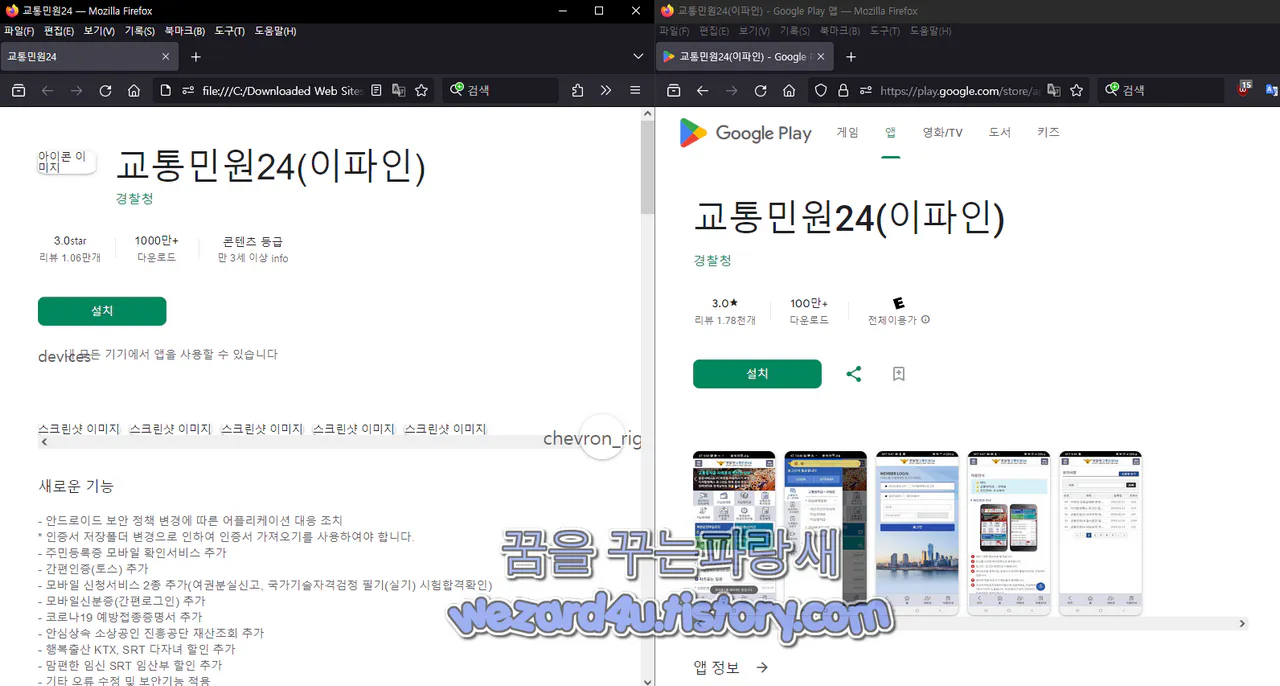Open 기록(S) menu in left window
The height and width of the screenshot is (686, 1280).
pos(140,31)
